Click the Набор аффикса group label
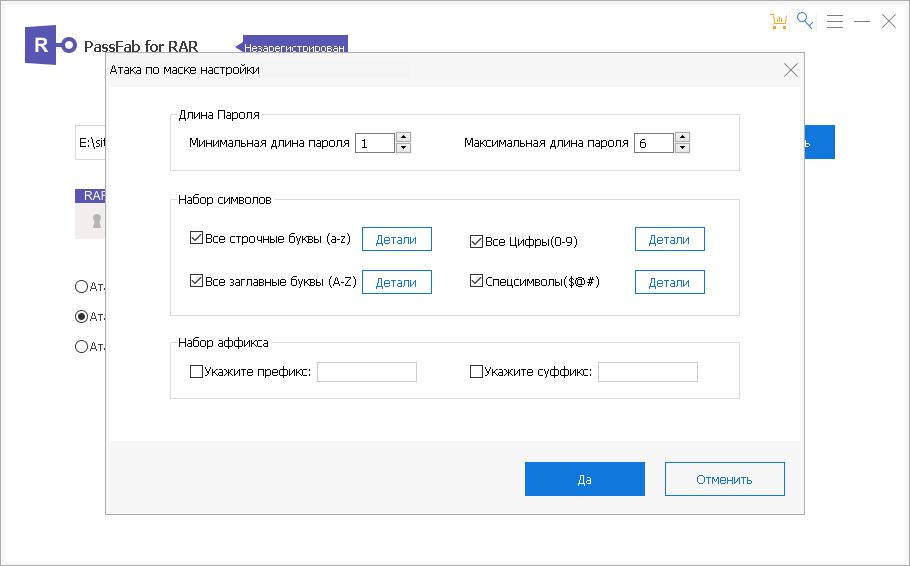Viewport: 910px width, 566px height. 223,343
